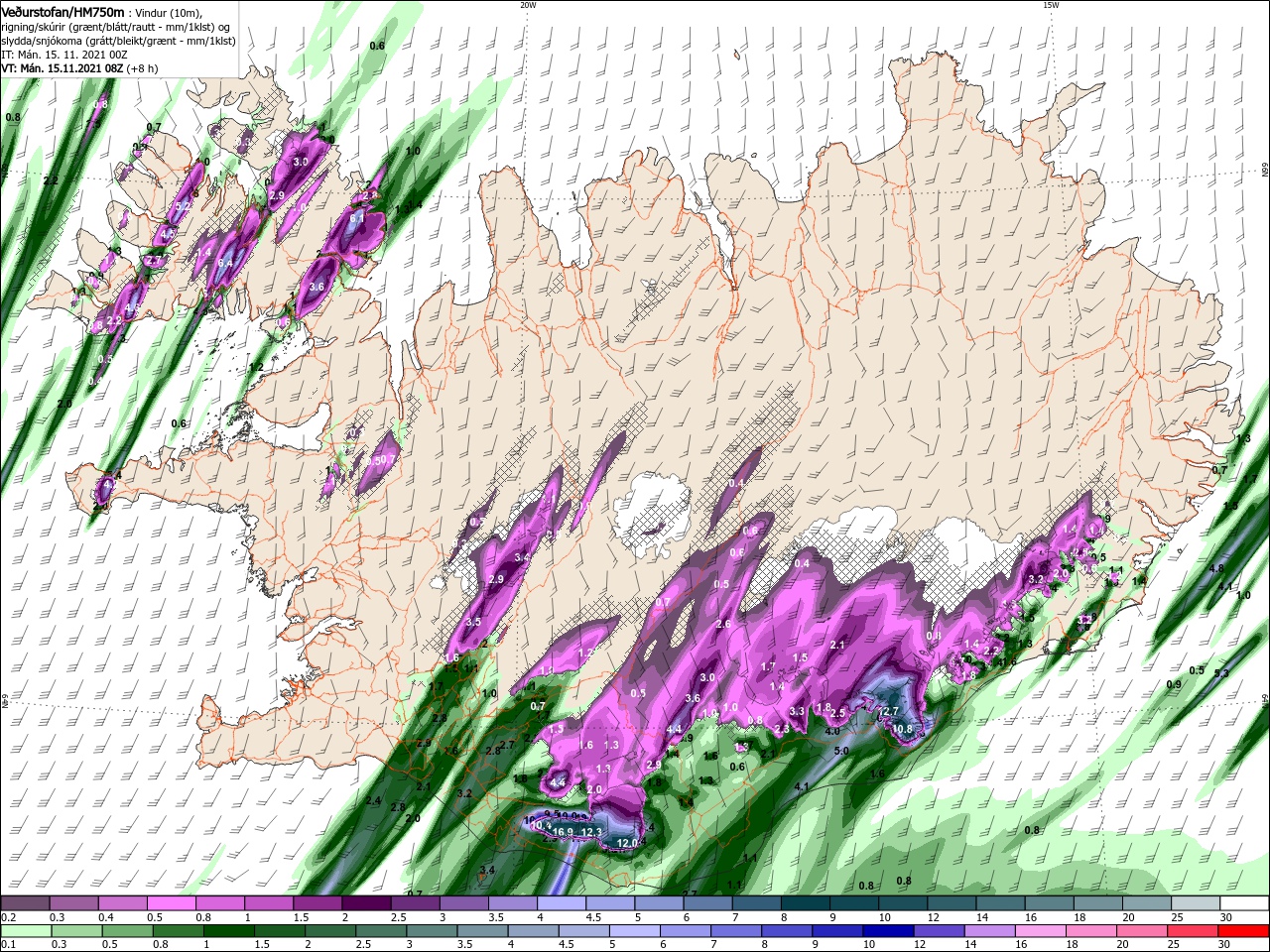This screenshot has height=952, width=1270.
Task: Pick the pure red 30 swatch in rain scale
Action: pos(1242,931)
